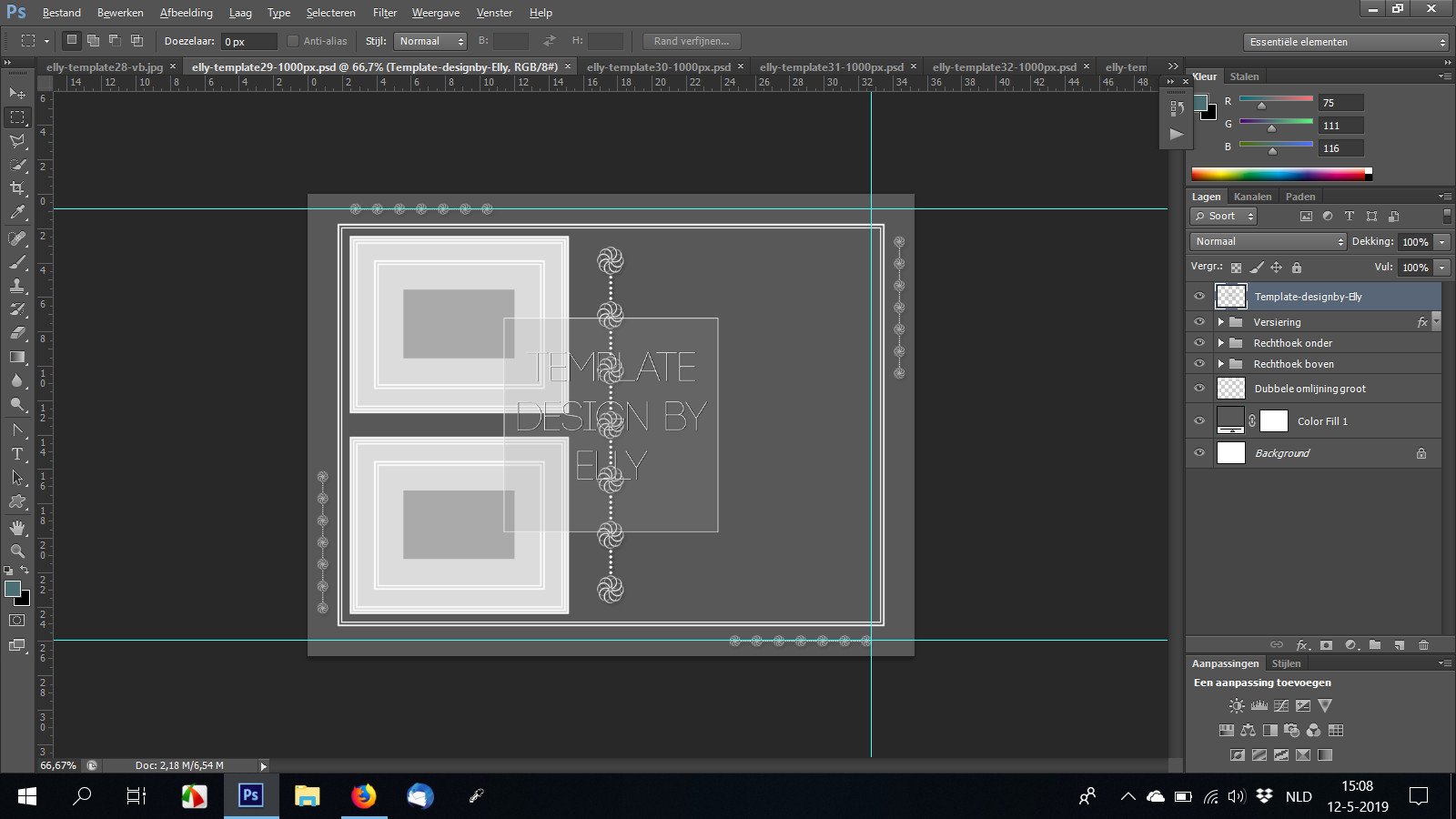Activate the Zoom tool in toolbar
The width and height of the screenshot is (1456, 819).
[17, 551]
